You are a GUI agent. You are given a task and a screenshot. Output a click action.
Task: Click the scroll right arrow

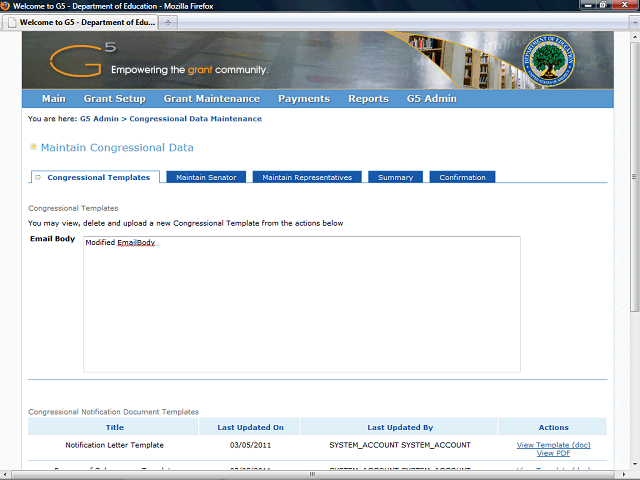[x=623, y=475]
